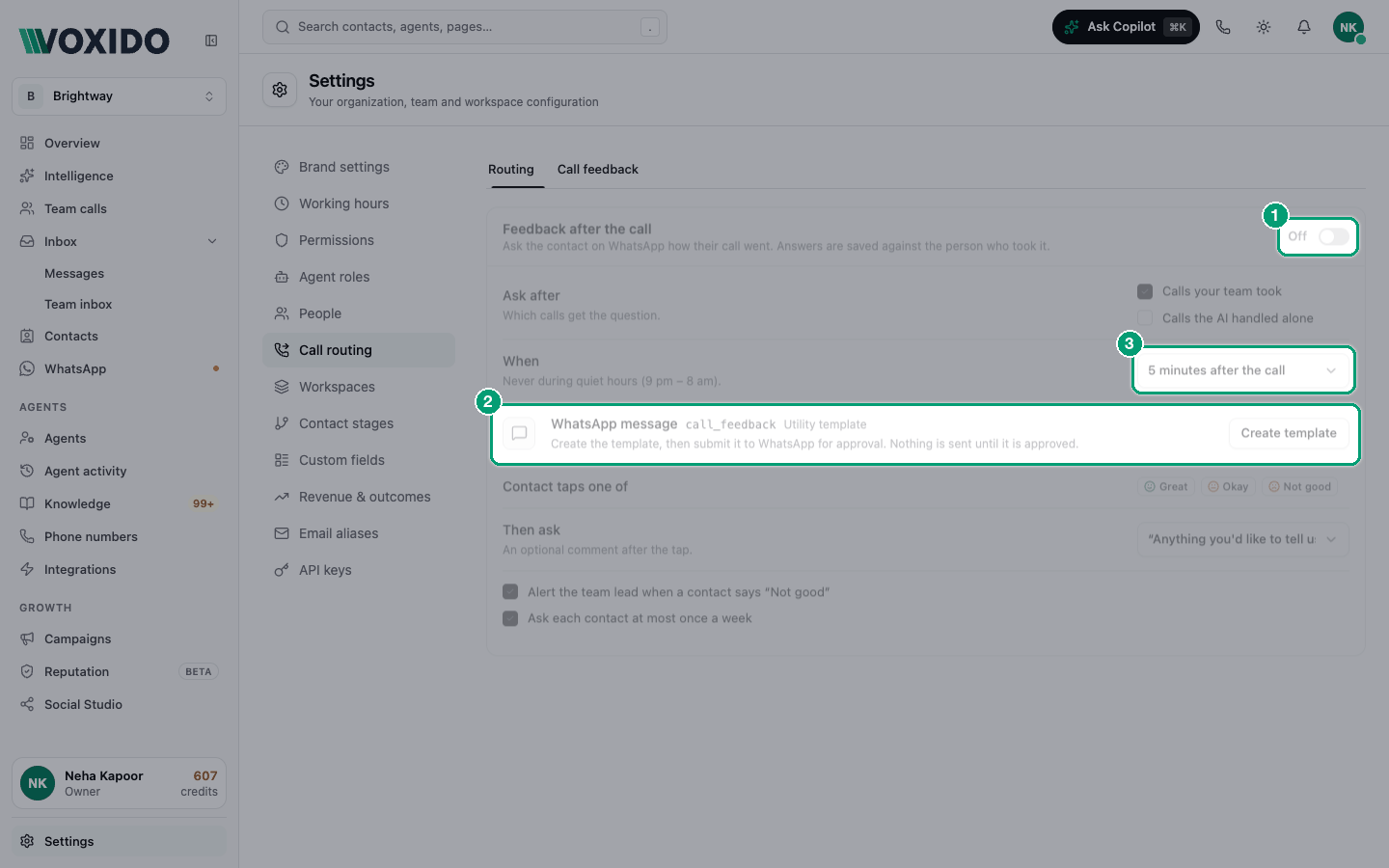This screenshot has width=1389, height=868.
Task: Focus the Search contacts, agents, pages field
Action: click(x=465, y=27)
